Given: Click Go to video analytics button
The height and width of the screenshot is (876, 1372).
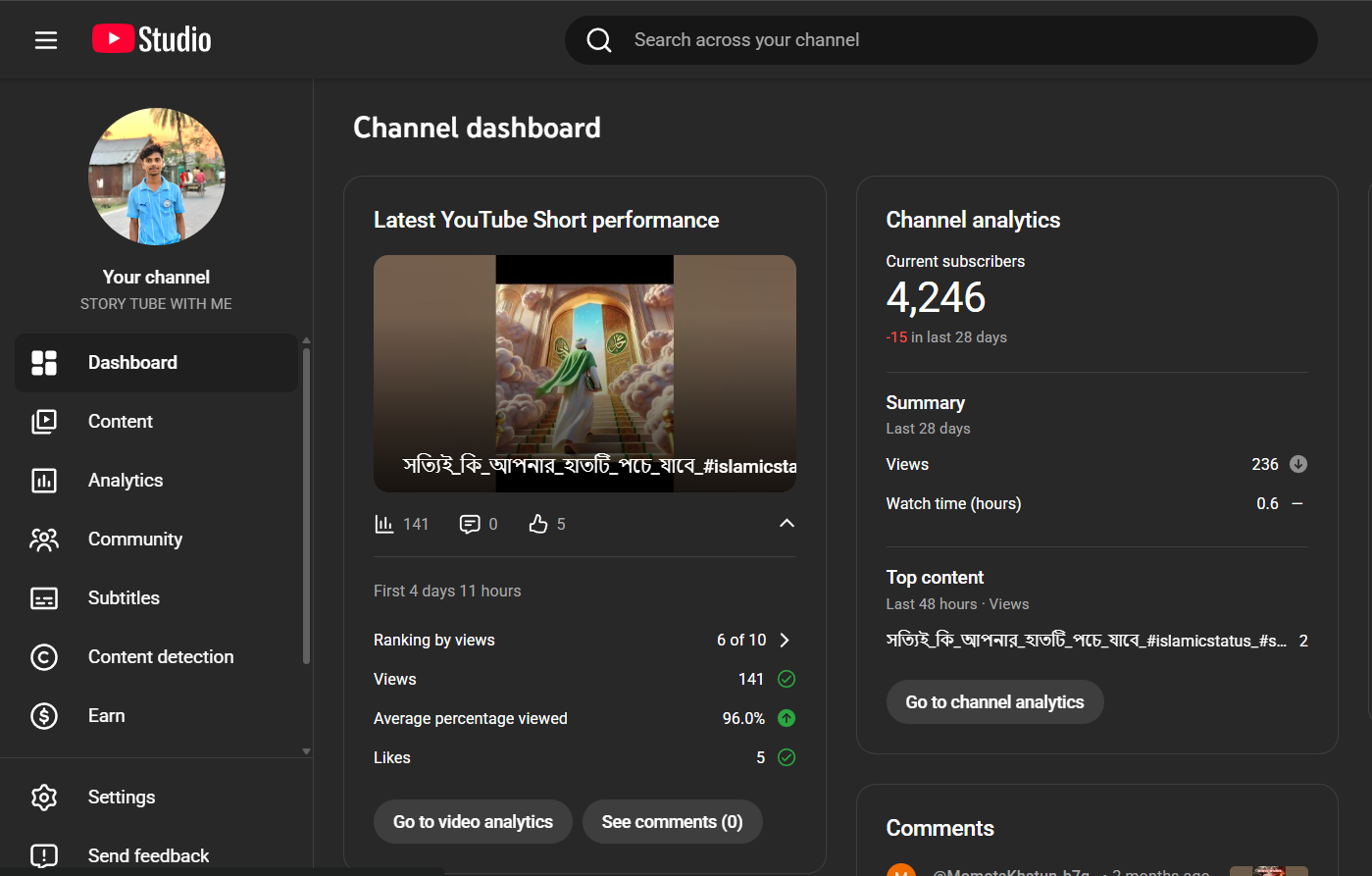Looking at the screenshot, I should click(473, 822).
